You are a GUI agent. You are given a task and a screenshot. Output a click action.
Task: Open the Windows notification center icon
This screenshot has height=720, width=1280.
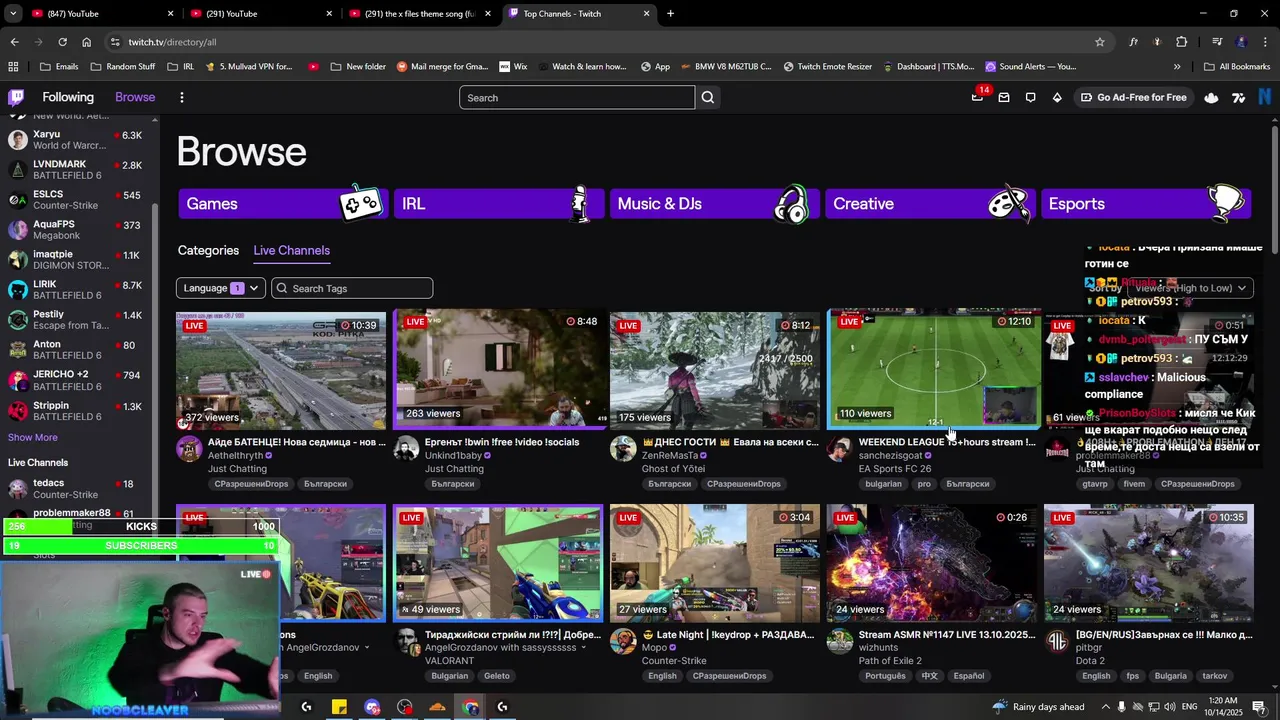tap(1259, 707)
